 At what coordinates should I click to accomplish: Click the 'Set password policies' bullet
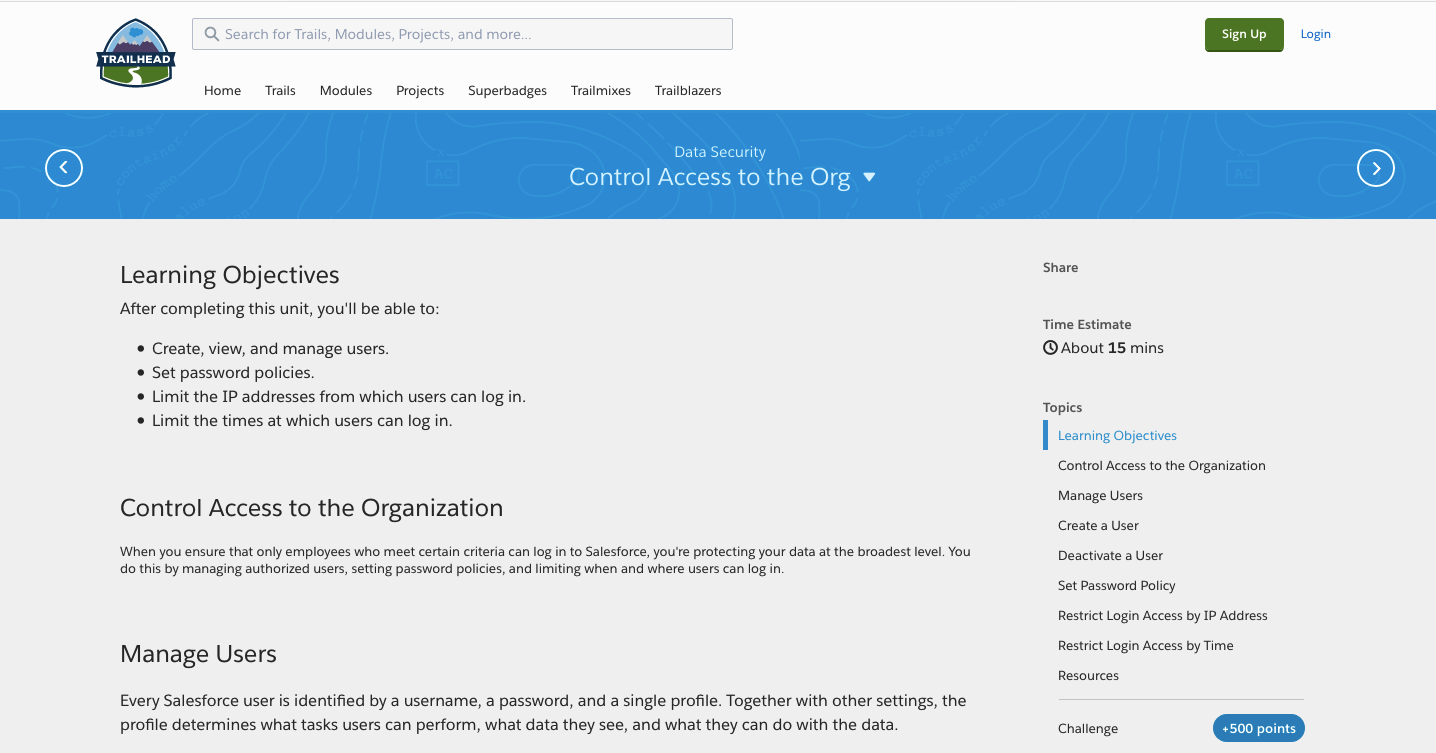[233, 373]
